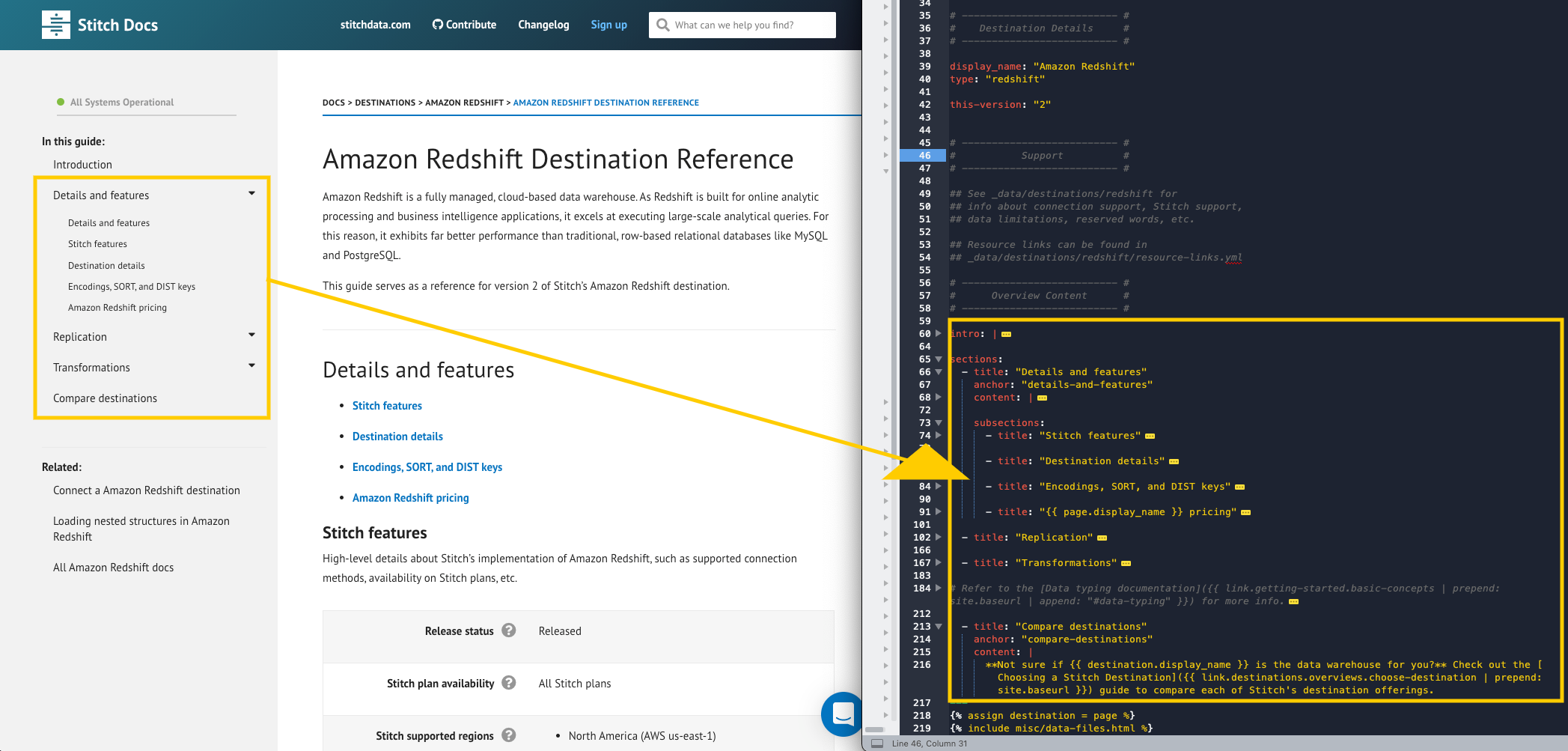Open the Stitch features bullet link
Image resolution: width=1568 pixels, height=751 pixels.
(387, 406)
